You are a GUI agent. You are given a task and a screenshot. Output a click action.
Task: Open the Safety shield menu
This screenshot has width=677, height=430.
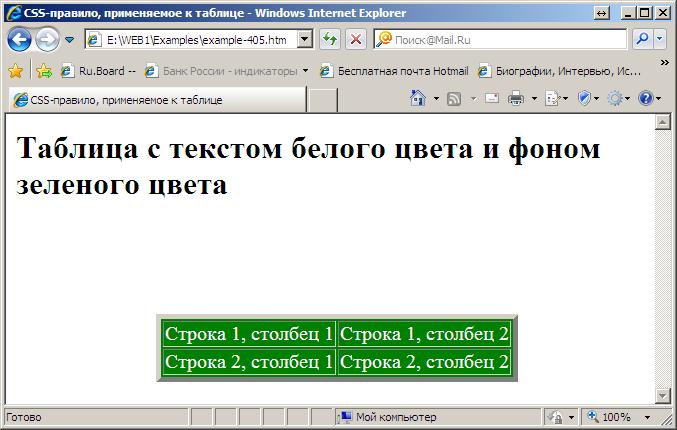point(588,98)
